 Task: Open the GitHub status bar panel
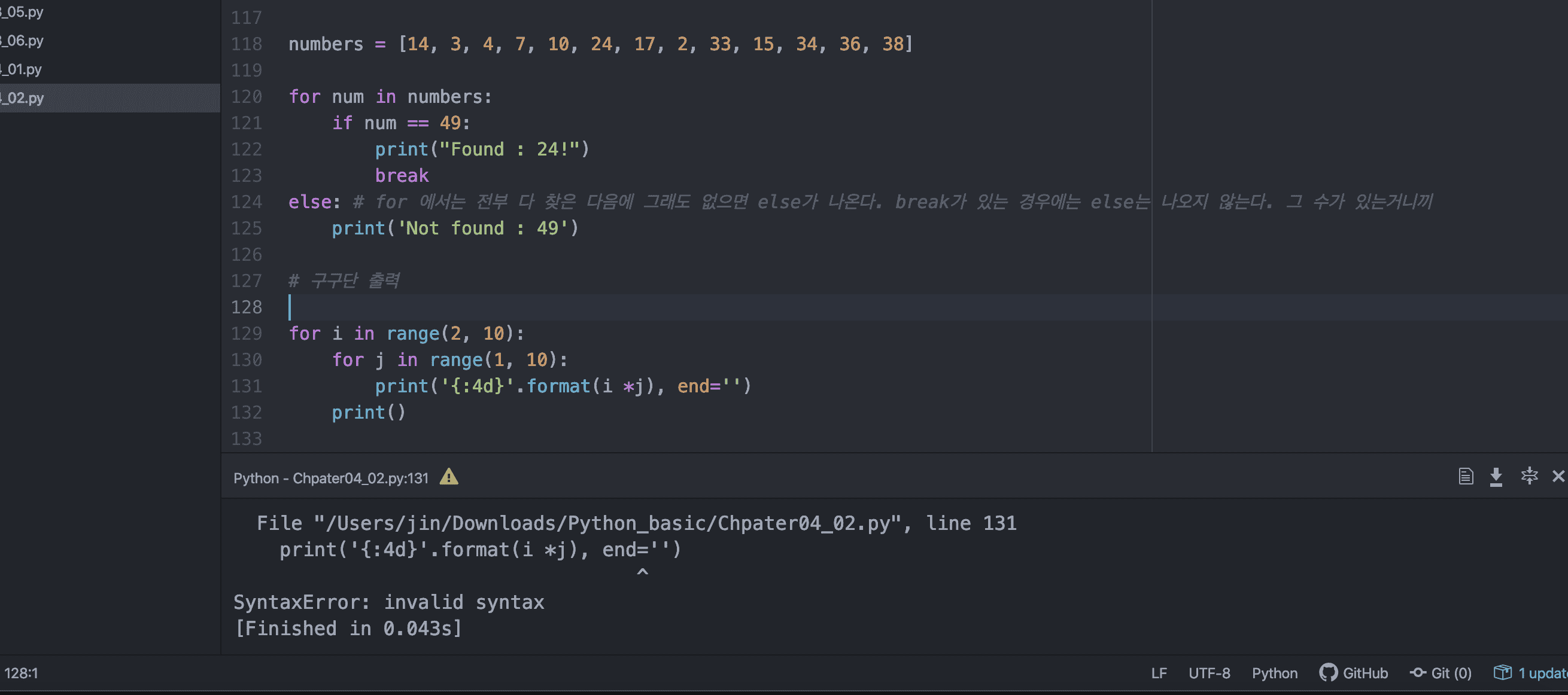point(1353,673)
